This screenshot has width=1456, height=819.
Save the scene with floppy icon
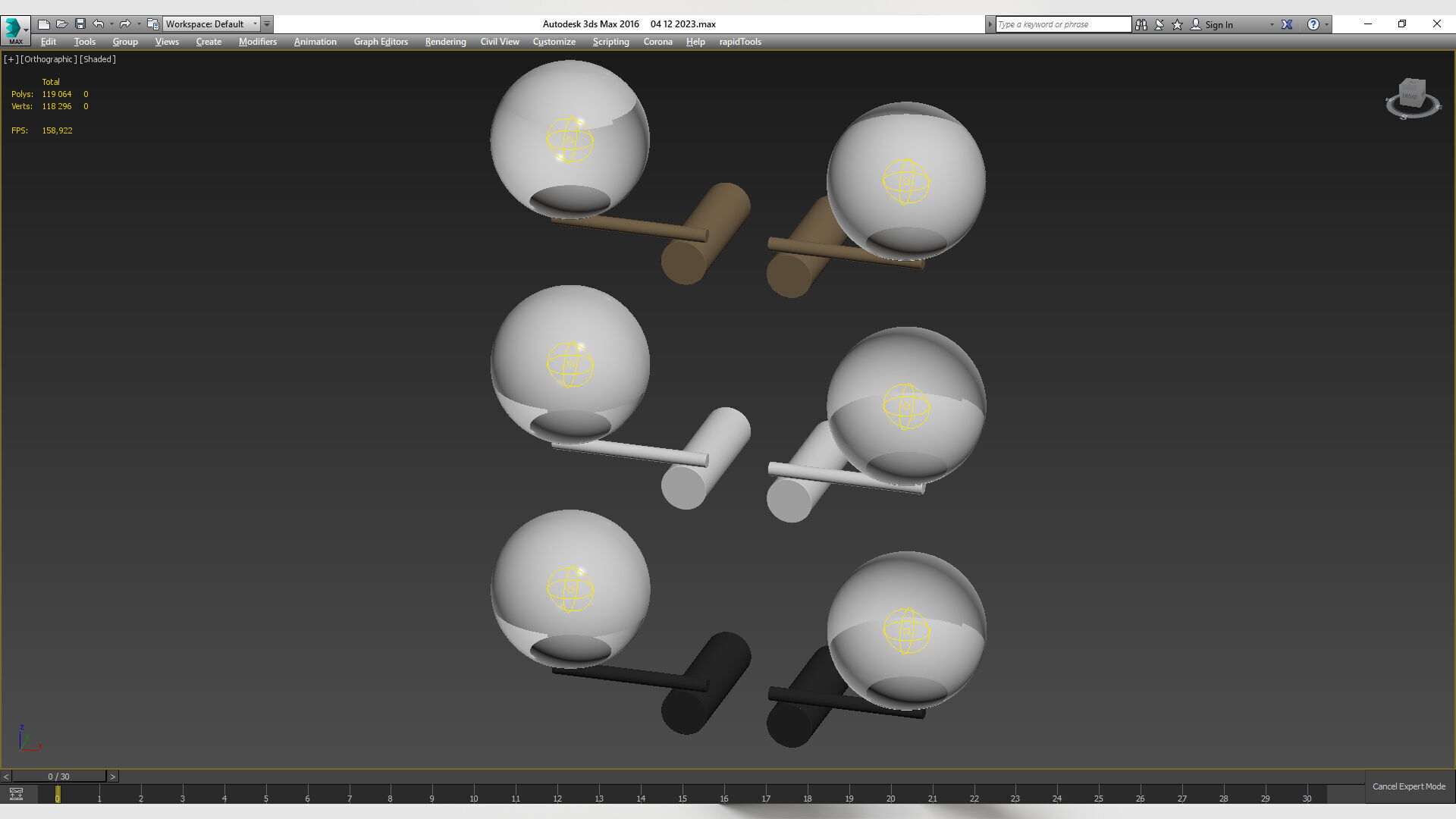[x=80, y=24]
